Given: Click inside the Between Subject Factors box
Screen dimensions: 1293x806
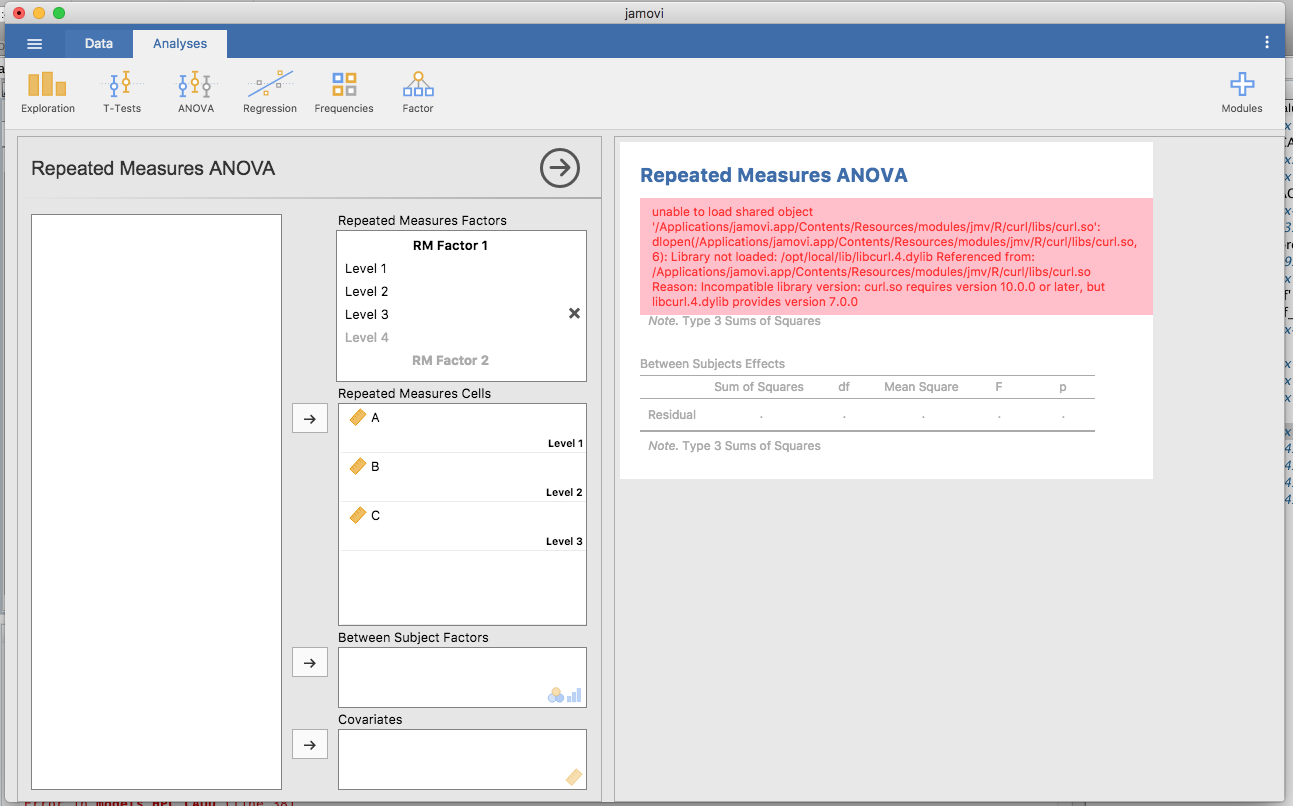Looking at the screenshot, I should 462,677.
